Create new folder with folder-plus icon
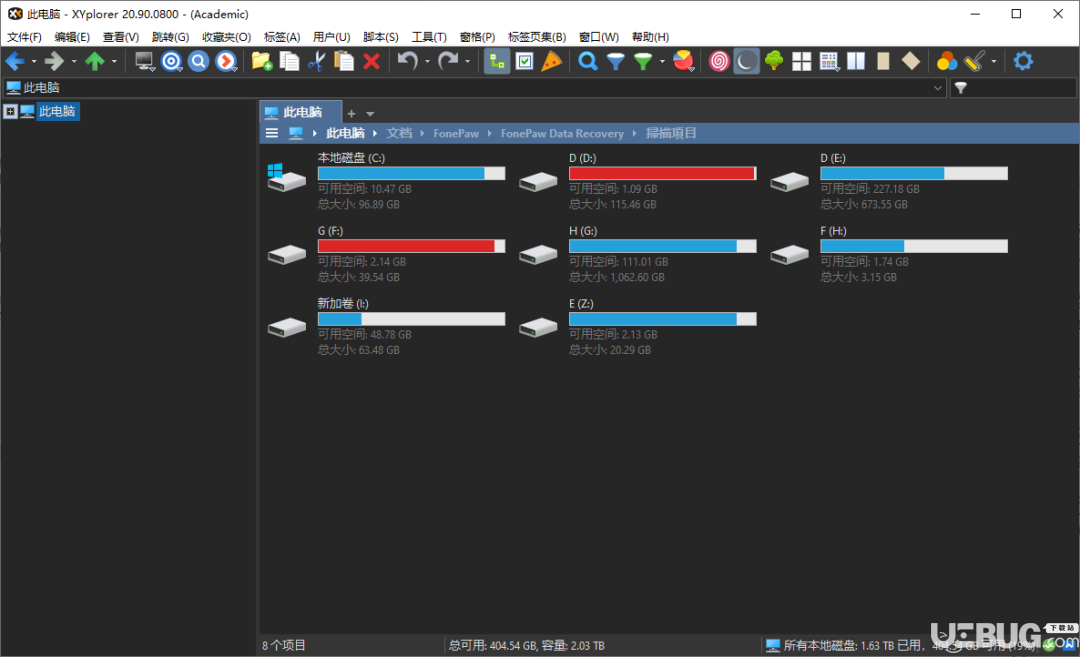The width and height of the screenshot is (1080, 657). [x=262, y=61]
